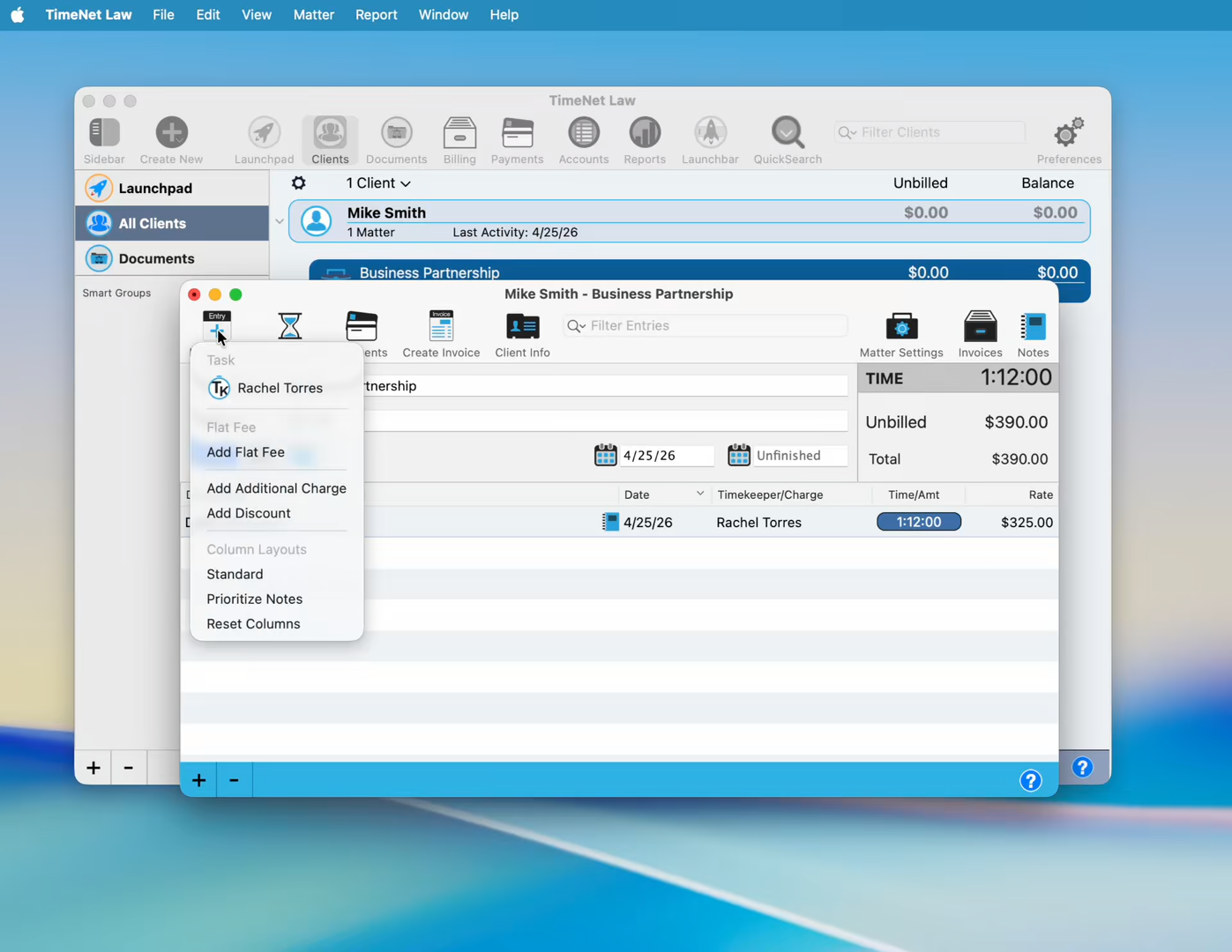Open Matter Settings icon
Image resolution: width=1232 pixels, height=952 pixels.
901,326
